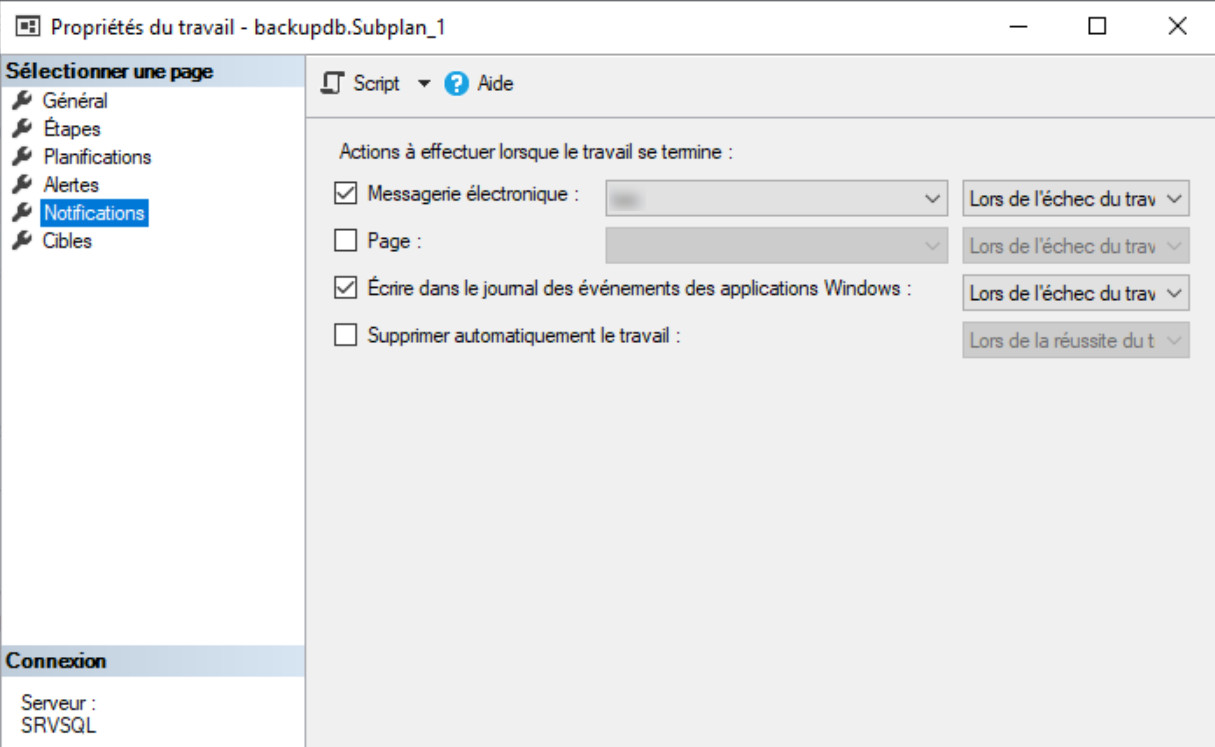Open the Script dropdown arrow
The image size is (1215, 747).
pos(423,84)
